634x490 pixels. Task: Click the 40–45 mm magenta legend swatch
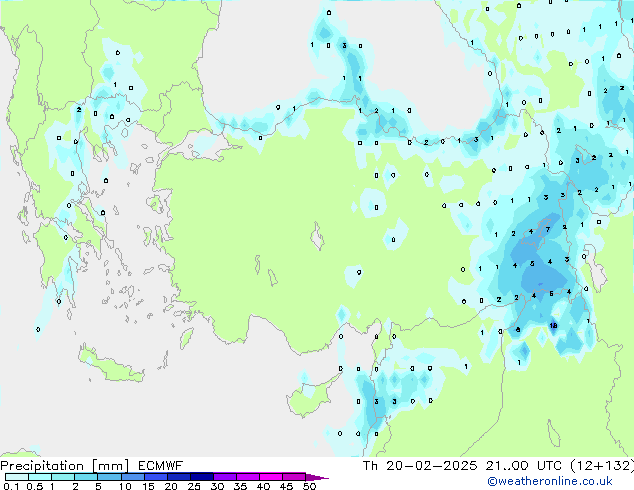(271, 477)
